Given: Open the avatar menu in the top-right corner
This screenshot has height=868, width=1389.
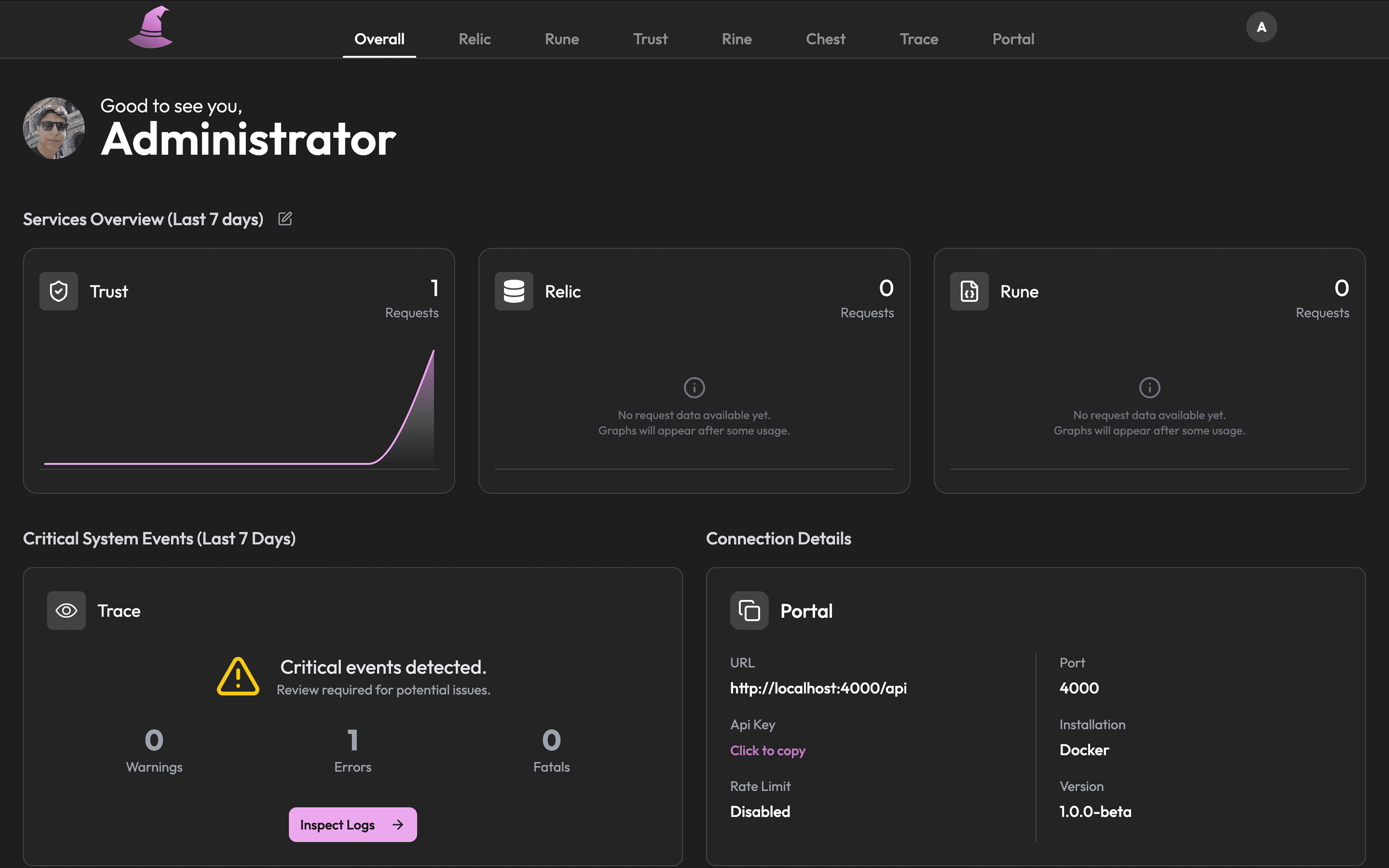Looking at the screenshot, I should [1261, 26].
